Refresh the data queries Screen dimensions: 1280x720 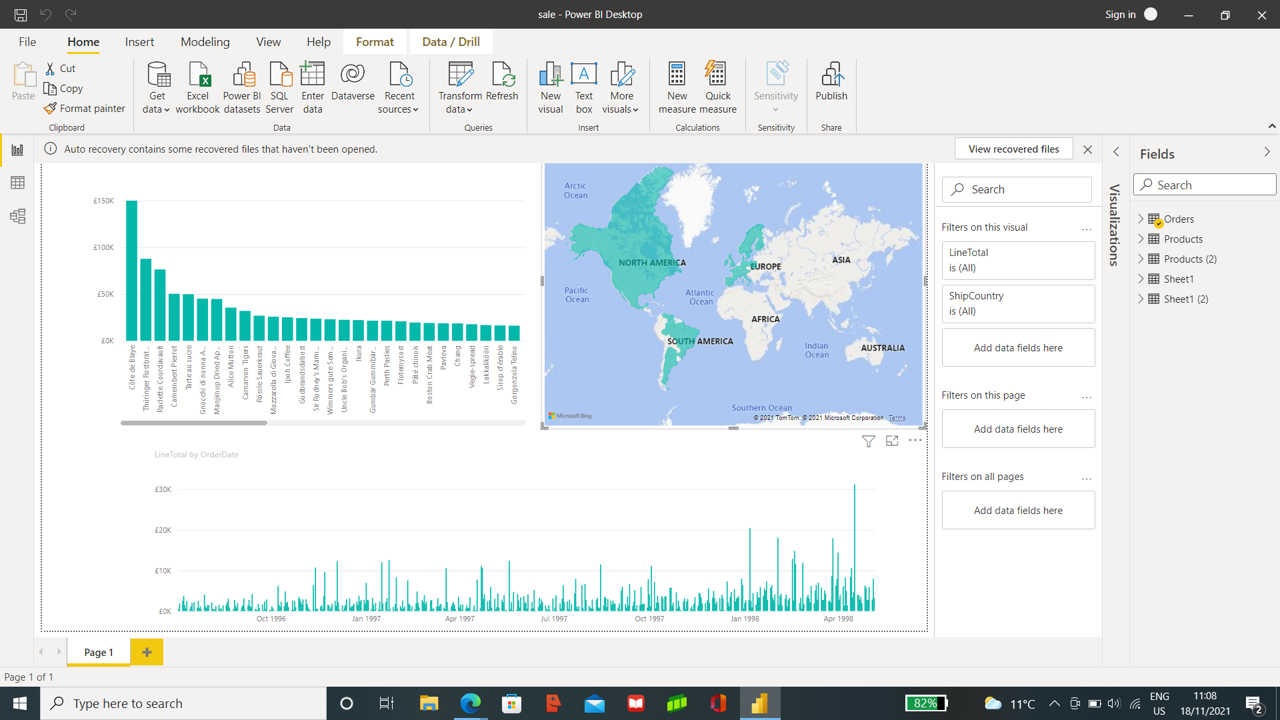tap(502, 82)
